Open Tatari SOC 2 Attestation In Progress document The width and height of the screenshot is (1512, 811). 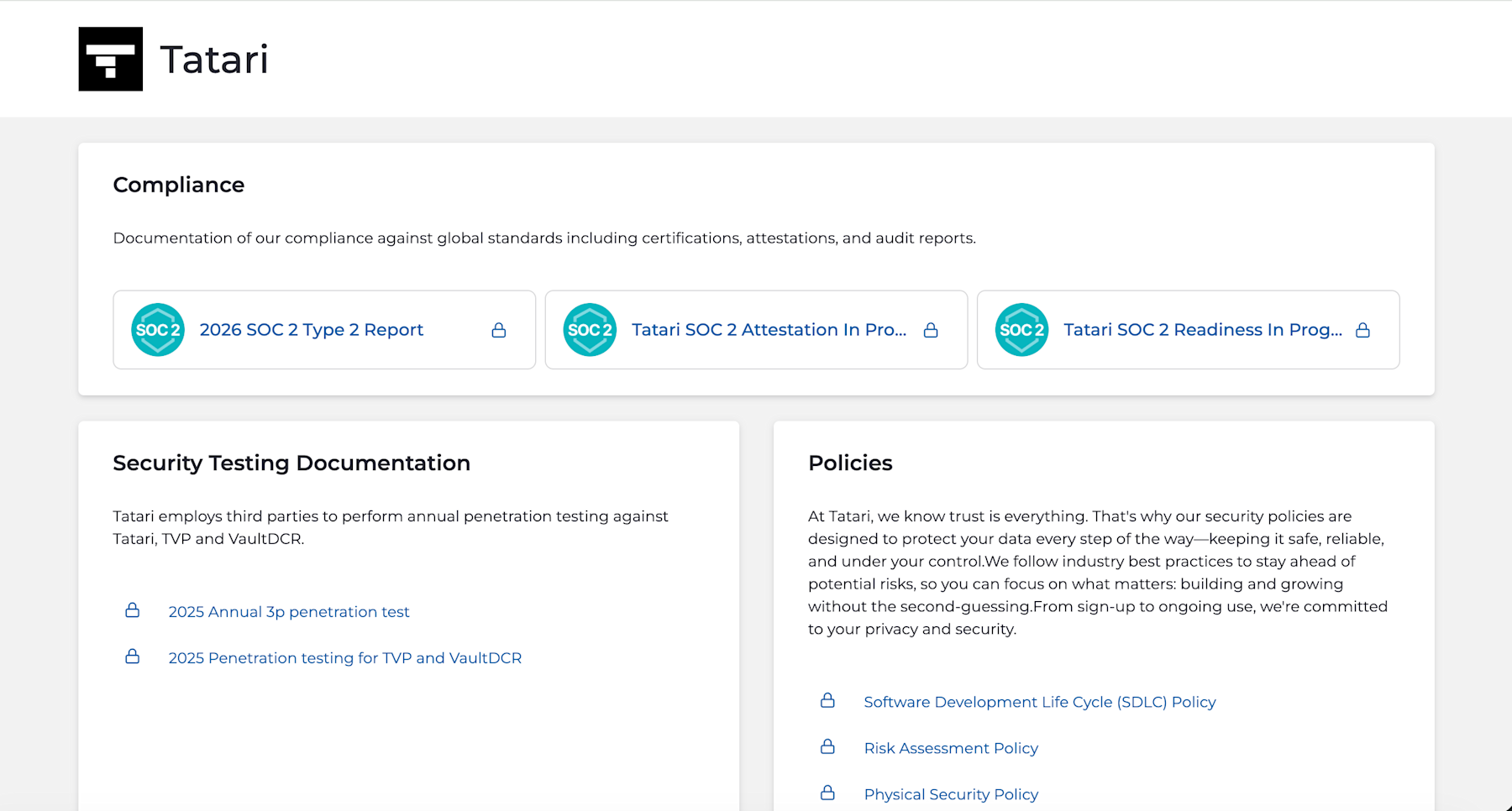(769, 330)
